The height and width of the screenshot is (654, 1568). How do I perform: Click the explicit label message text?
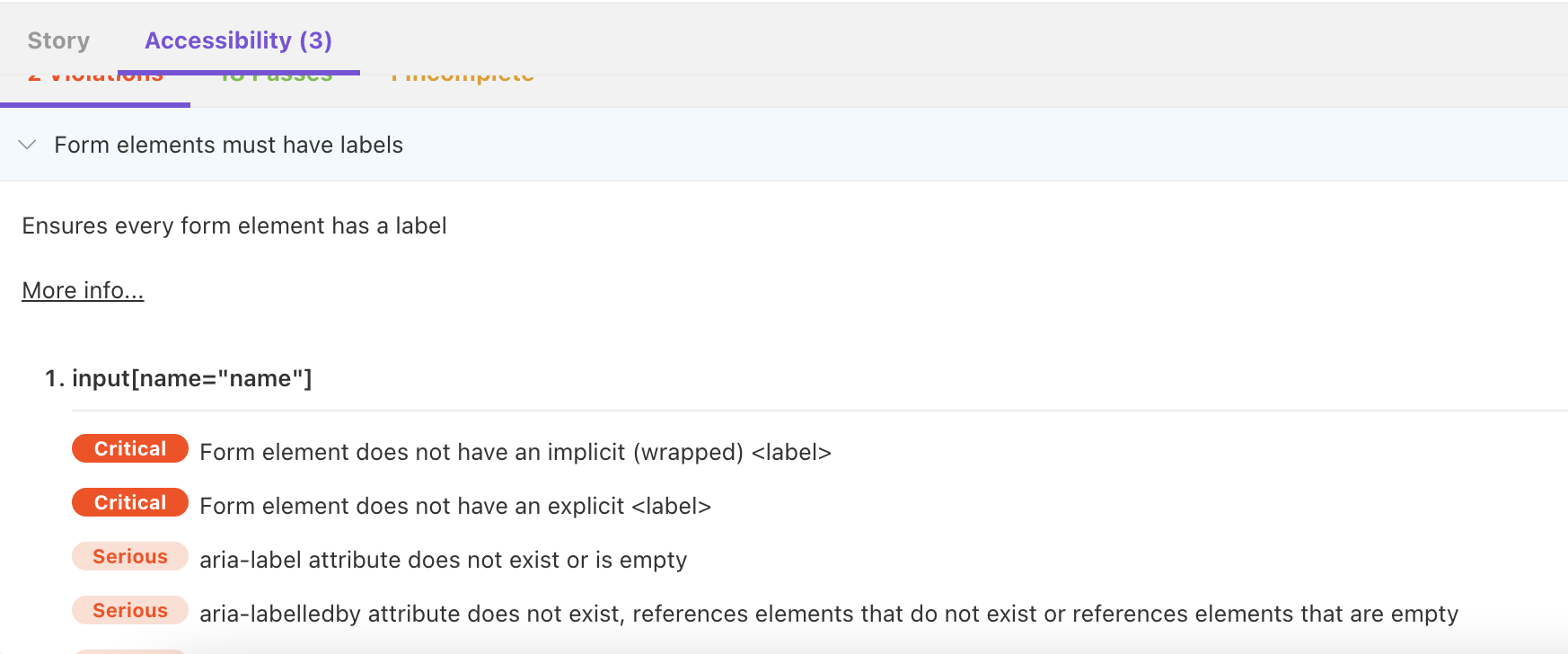click(x=454, y=506)
